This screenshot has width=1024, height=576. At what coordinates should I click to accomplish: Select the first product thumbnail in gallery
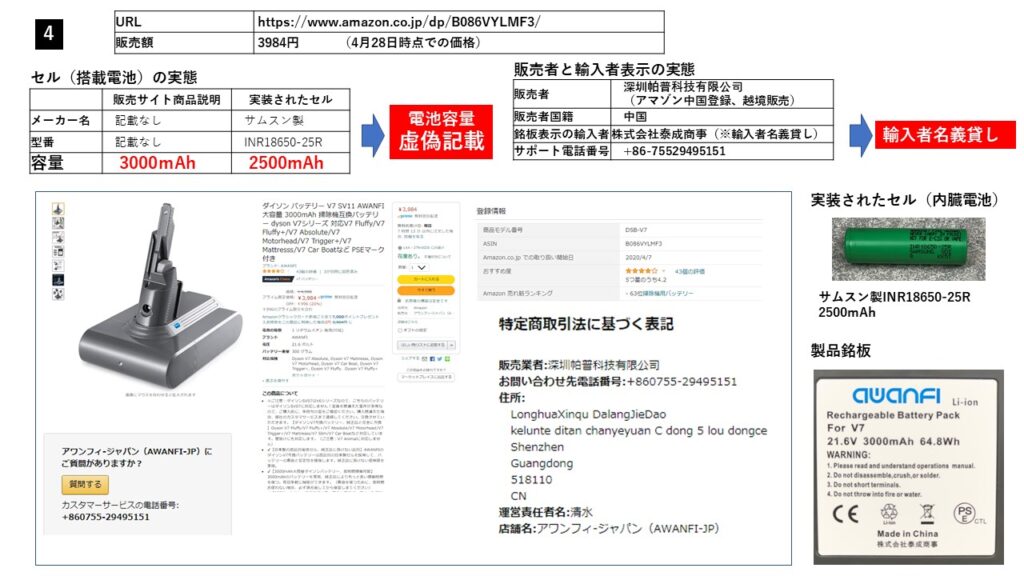click(x=58, y=209)
